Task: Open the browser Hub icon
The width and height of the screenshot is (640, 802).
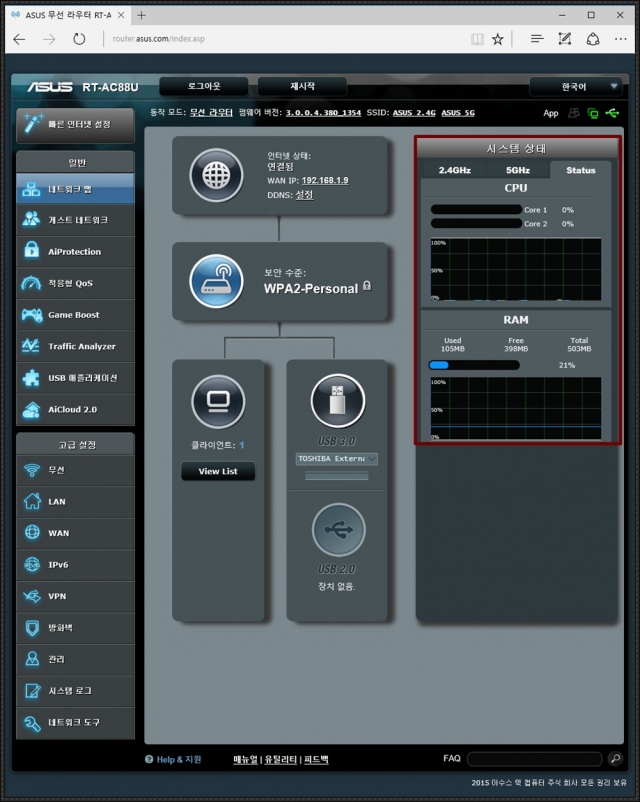Action: point(537,39)
